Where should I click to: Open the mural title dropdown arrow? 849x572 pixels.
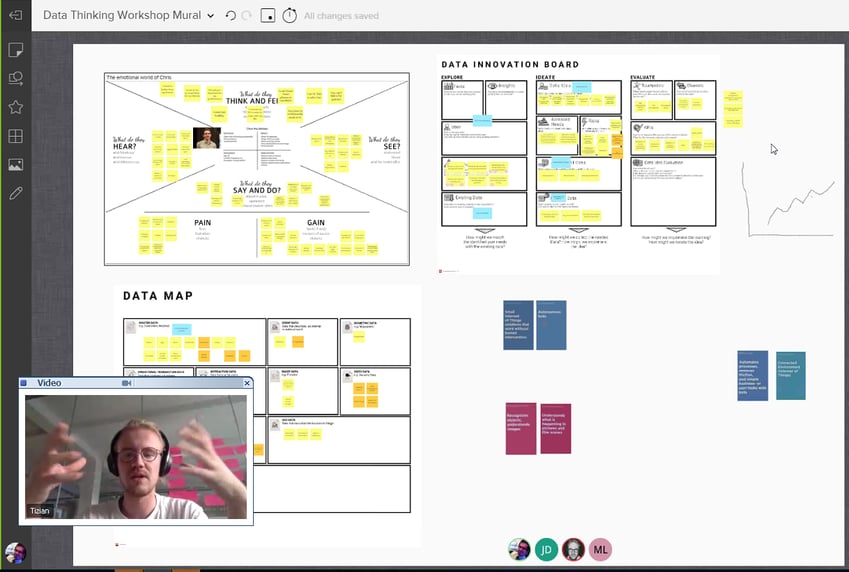(211, 16)
